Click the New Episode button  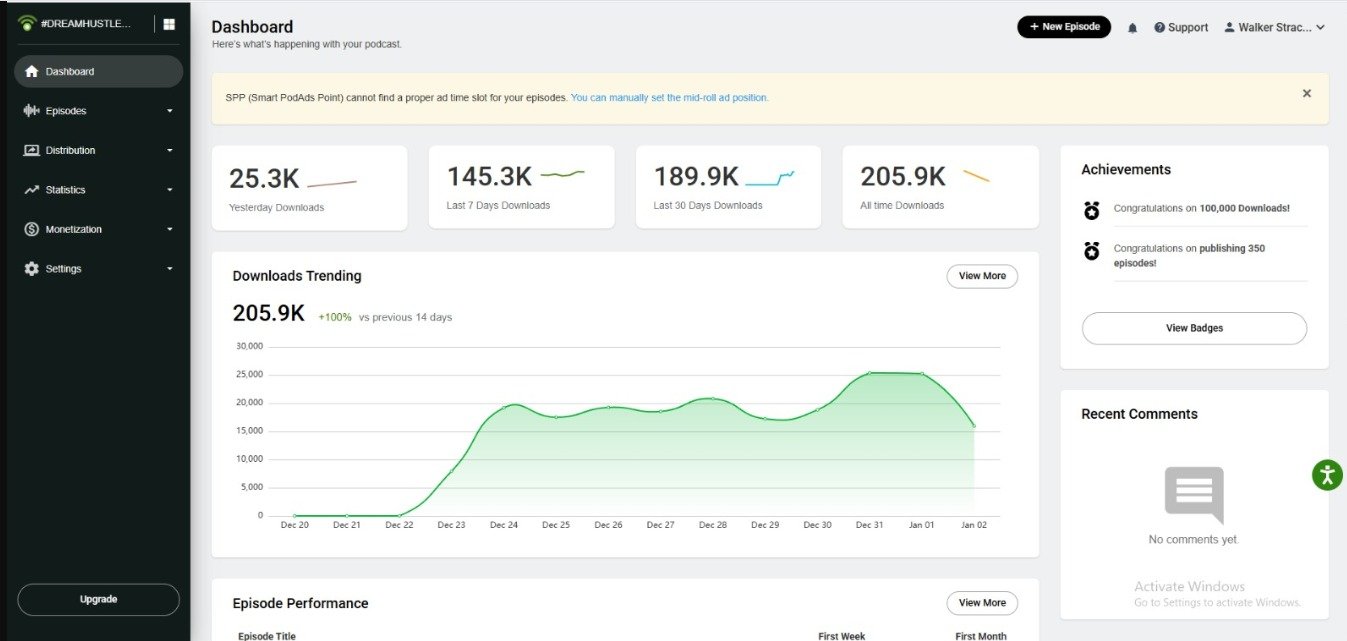1063,27
